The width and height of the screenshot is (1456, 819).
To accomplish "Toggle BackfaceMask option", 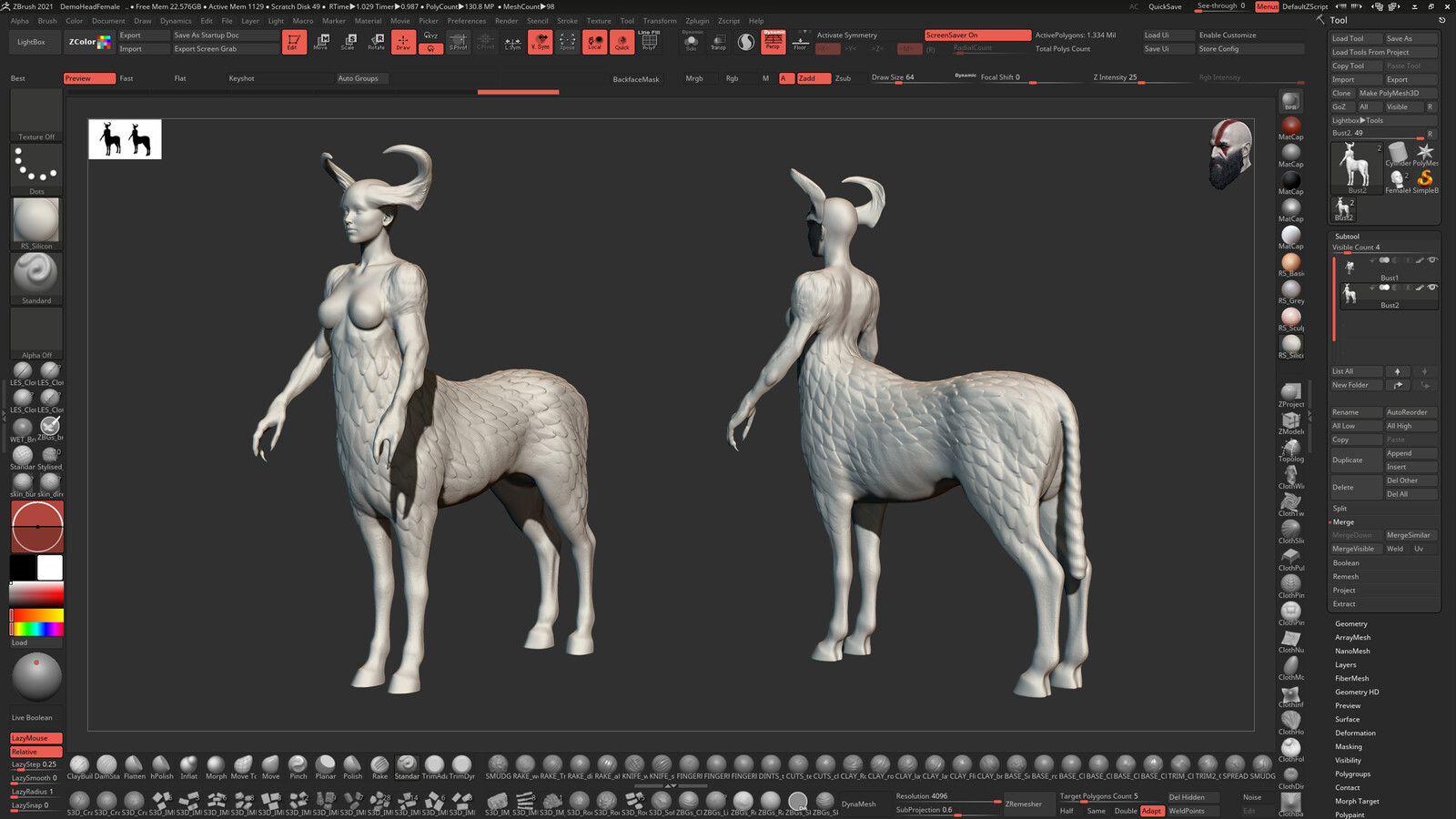I will click(636, 79).
